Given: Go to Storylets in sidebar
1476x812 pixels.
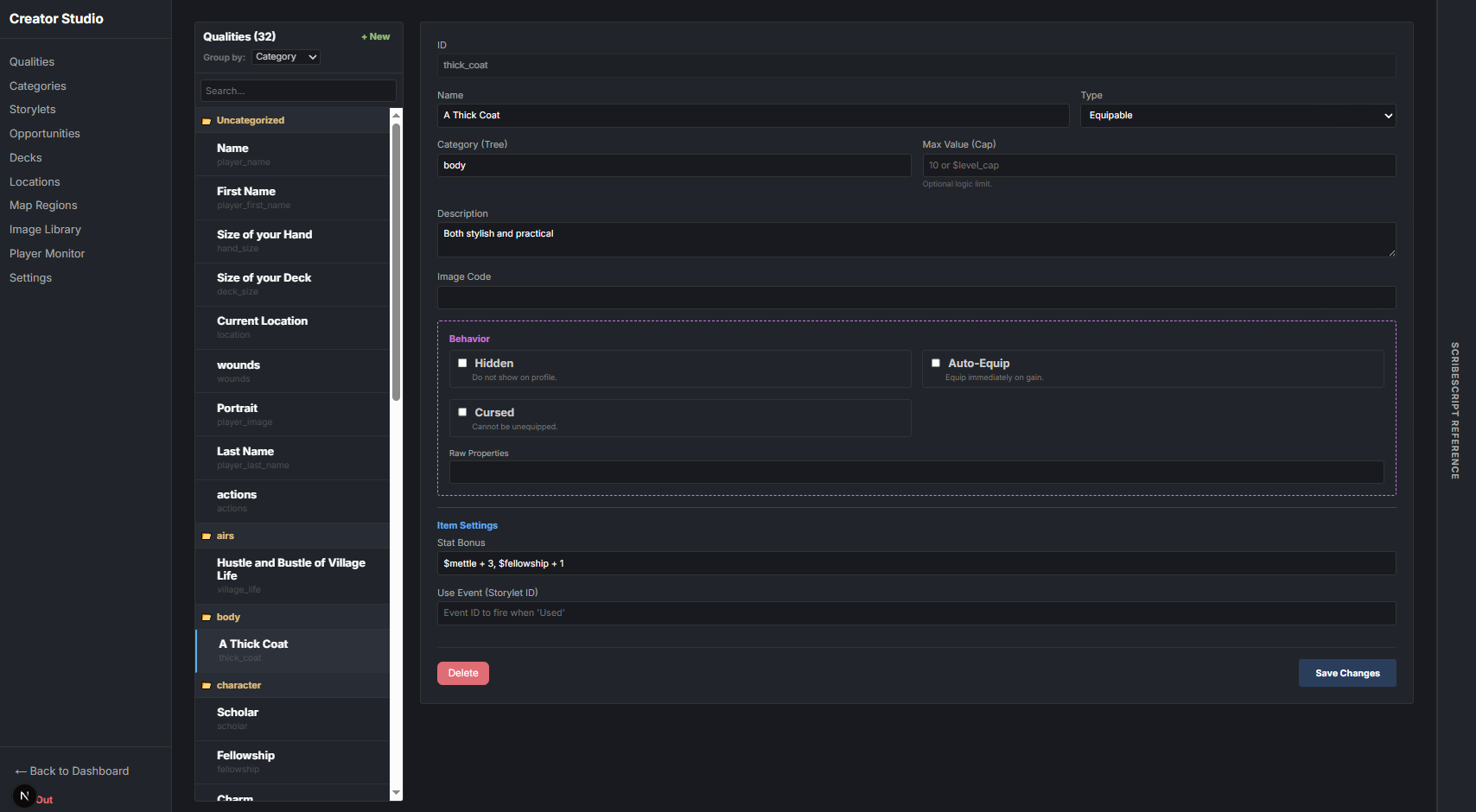Looking at the screenshot, I should coord(33,110).
